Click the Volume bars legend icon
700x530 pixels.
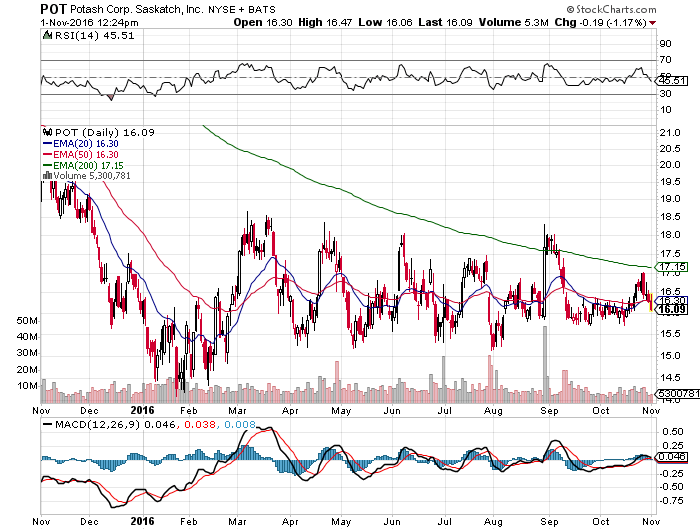[x=47, y=175]
